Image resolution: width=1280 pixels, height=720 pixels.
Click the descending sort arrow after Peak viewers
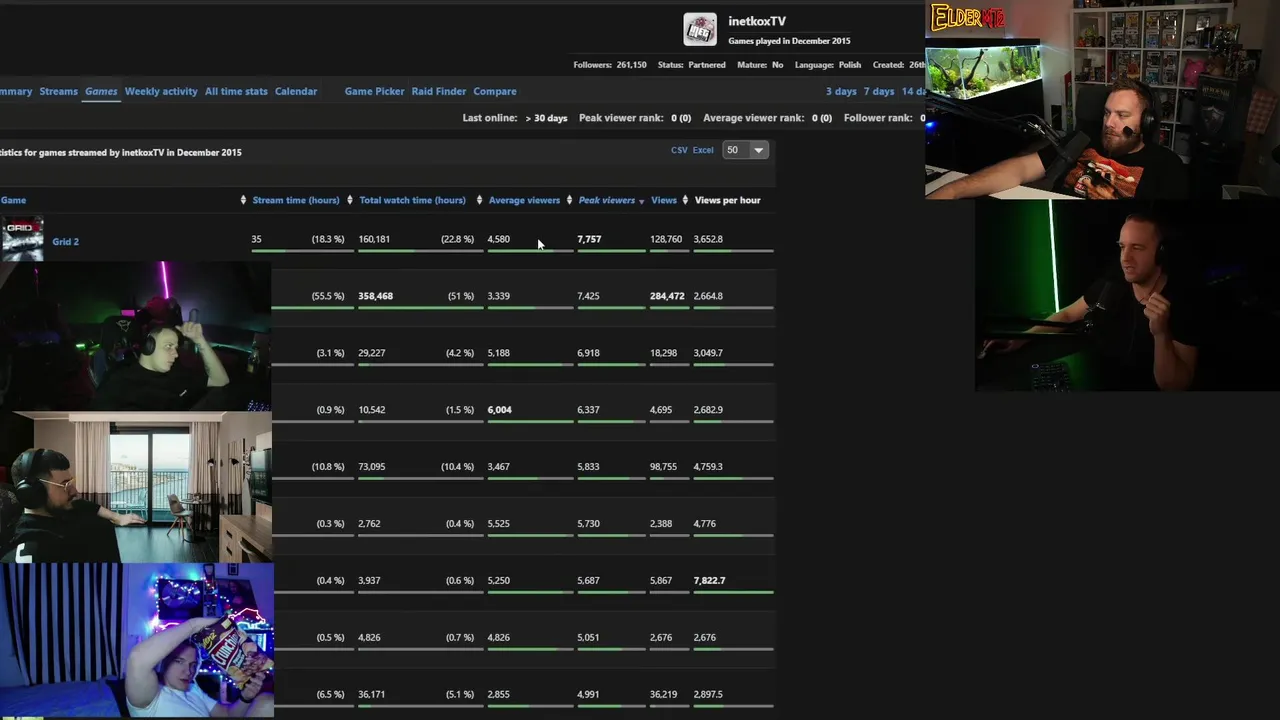tap(641, 201)
